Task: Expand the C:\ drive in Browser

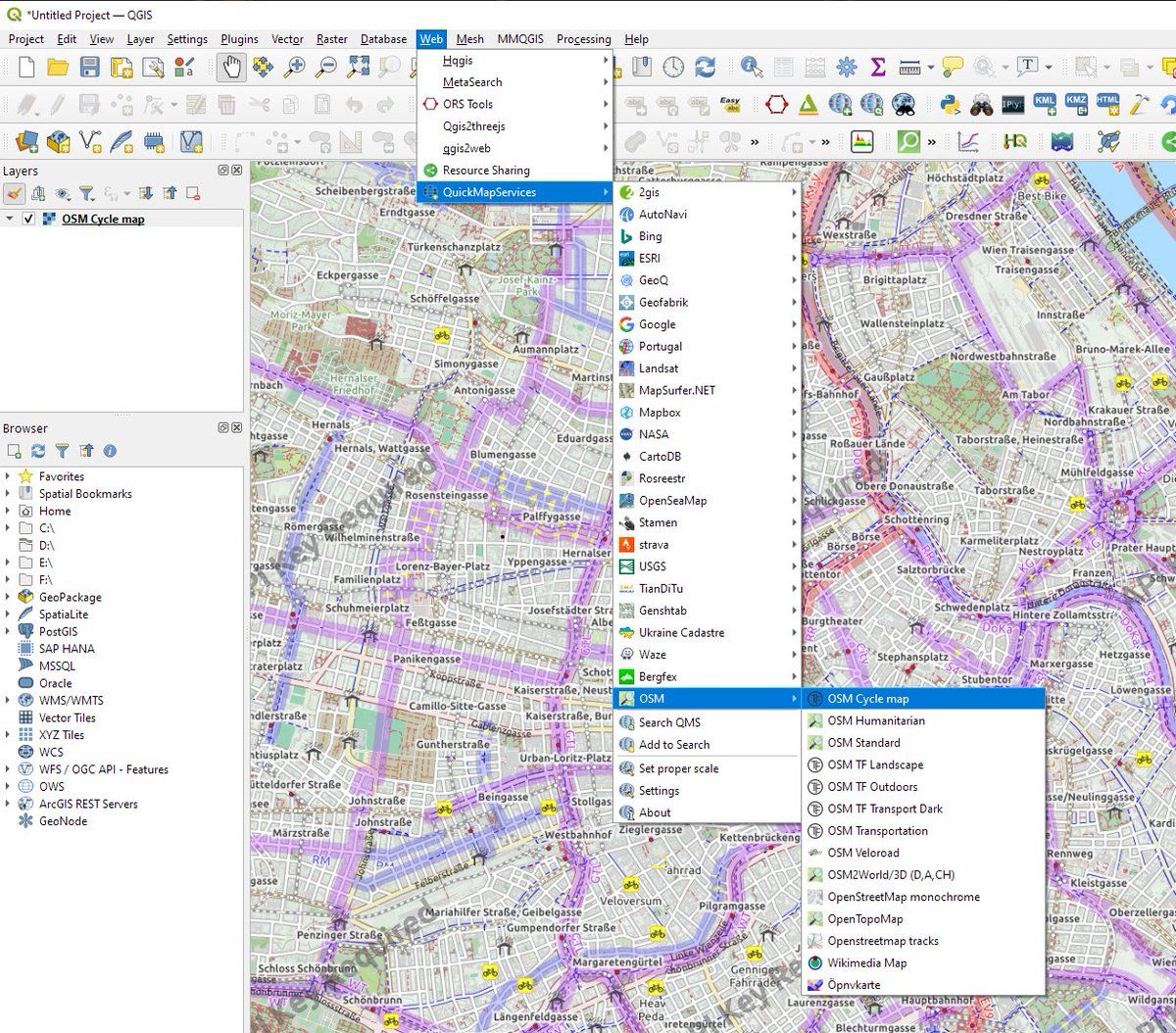Action: point(8,528)
